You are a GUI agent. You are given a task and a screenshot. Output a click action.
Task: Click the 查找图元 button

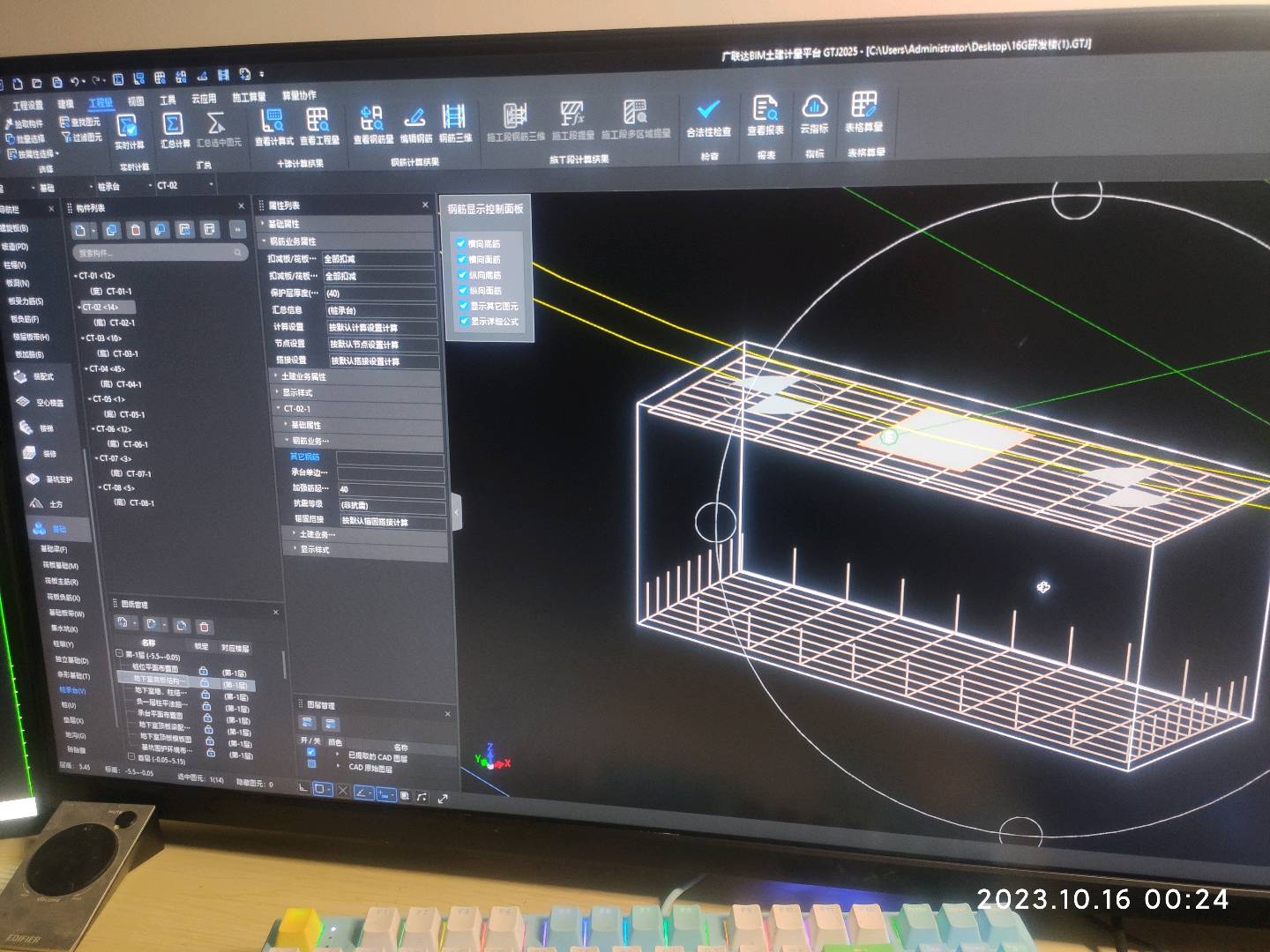[x=80, y=123]
